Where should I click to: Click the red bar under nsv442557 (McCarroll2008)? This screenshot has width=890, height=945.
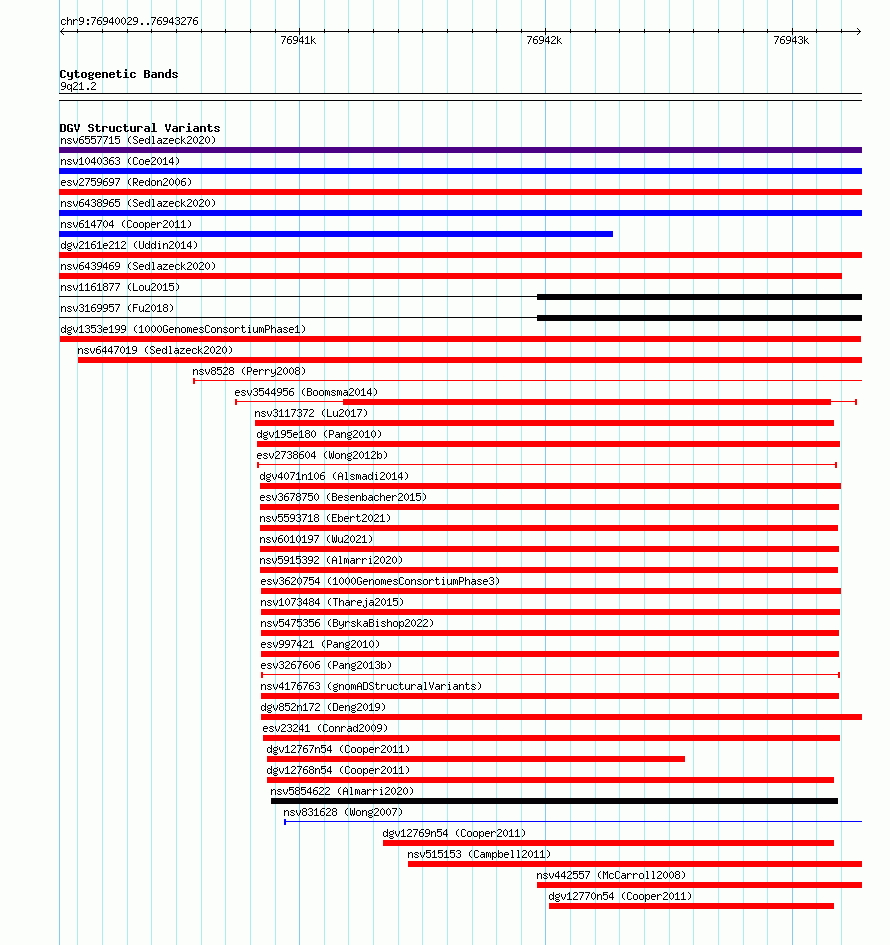click(700, 885)
